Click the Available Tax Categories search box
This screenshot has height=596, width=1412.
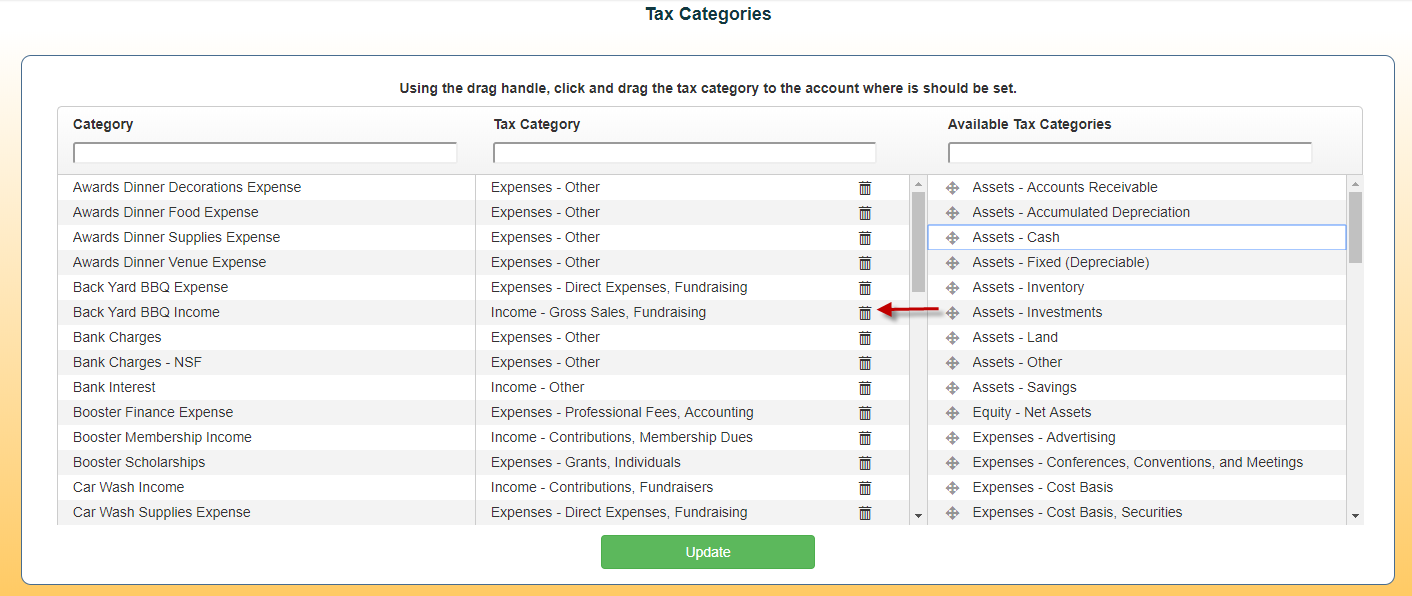pyautogui.click(x=1130, y=153)
